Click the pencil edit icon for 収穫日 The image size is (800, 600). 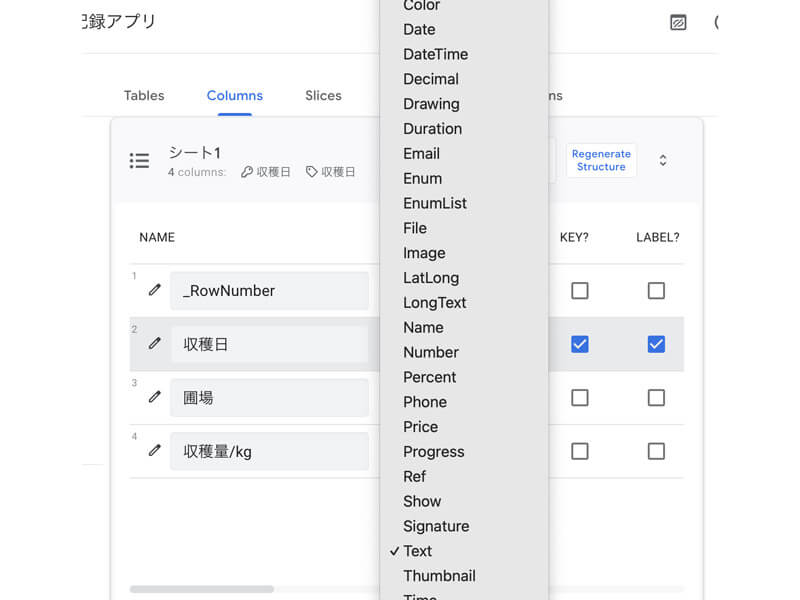[x=154, y=343]
